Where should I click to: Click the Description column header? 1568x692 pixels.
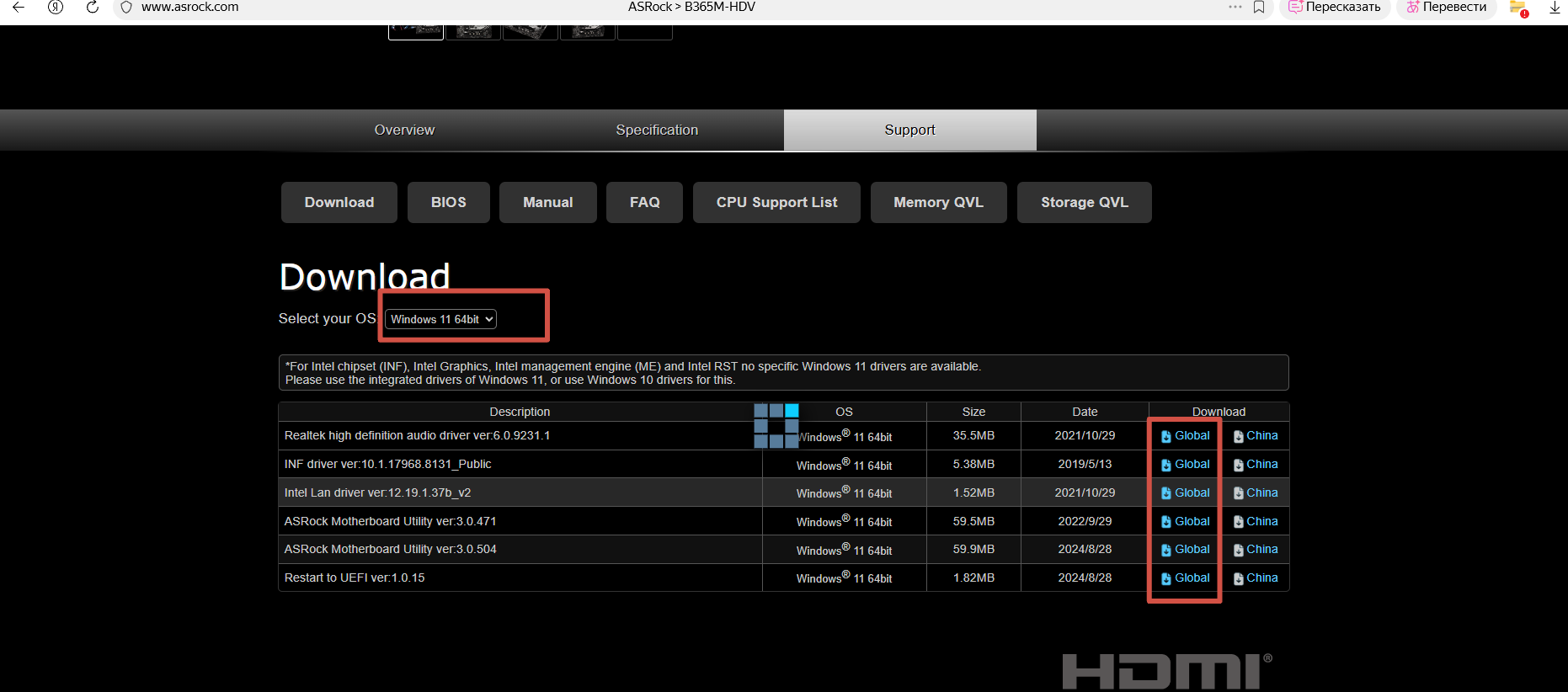520,412
